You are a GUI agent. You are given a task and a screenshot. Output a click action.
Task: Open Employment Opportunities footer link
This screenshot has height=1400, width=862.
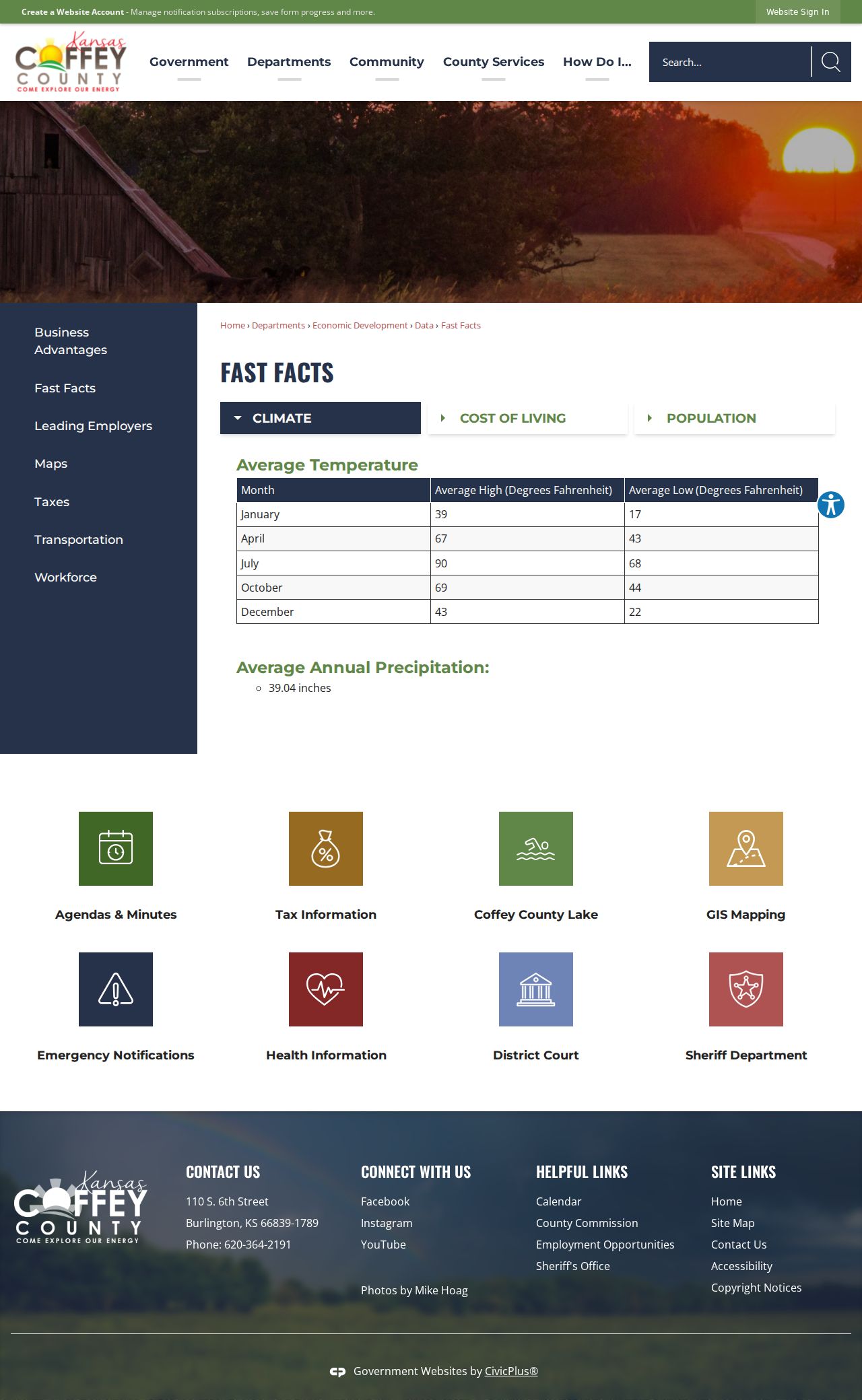605,1245
